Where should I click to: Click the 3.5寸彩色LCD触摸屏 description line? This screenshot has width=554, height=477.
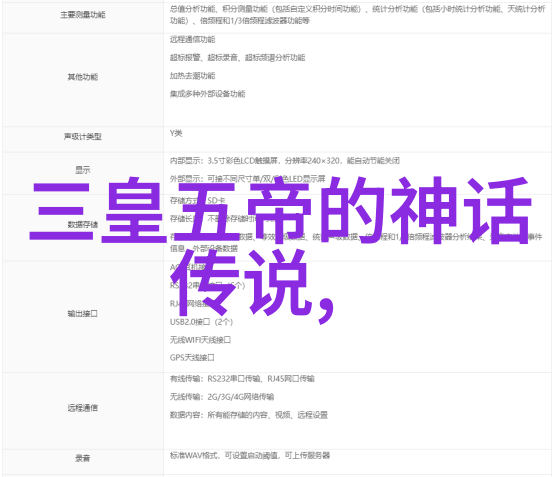pyautogui.click(x=285, y=161)
